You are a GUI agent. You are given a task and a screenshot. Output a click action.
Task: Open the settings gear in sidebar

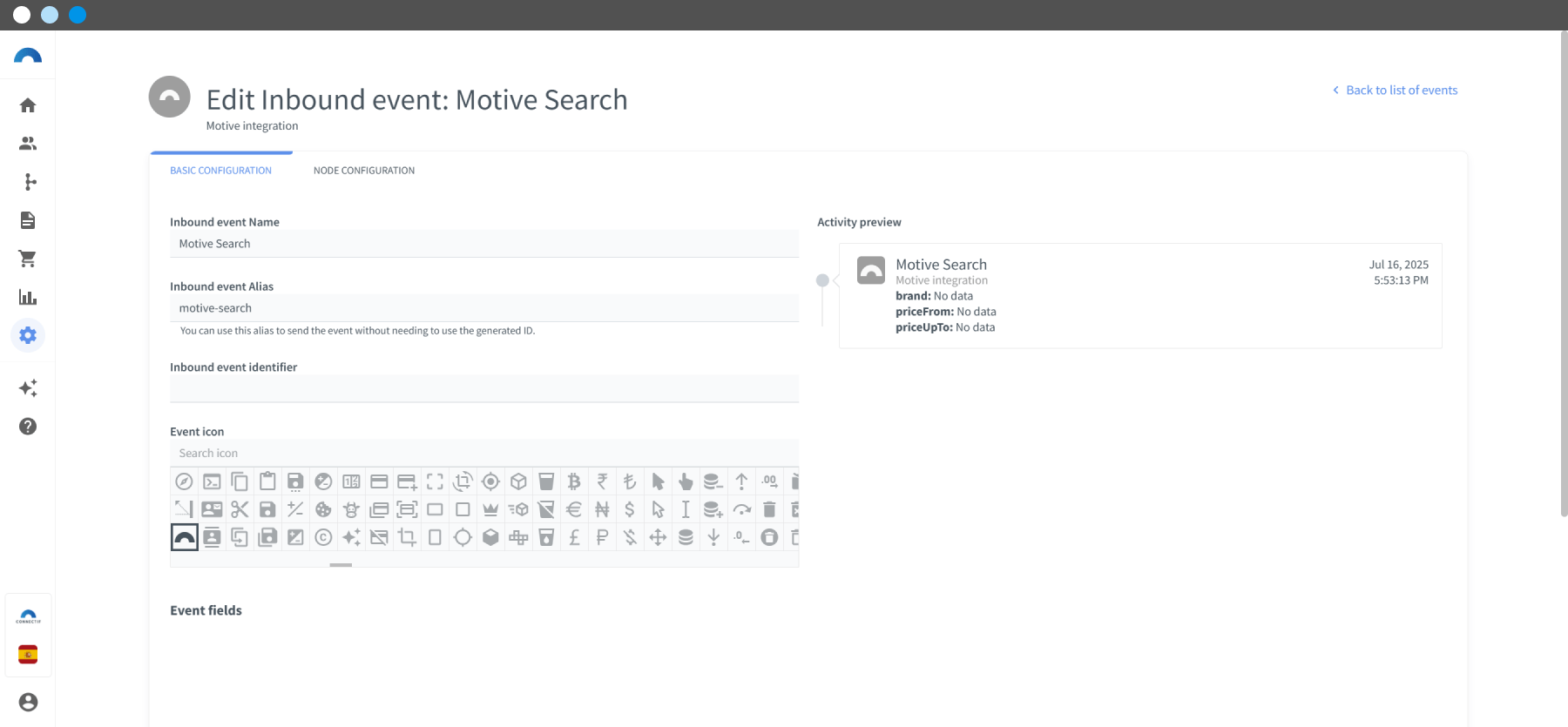28,335
